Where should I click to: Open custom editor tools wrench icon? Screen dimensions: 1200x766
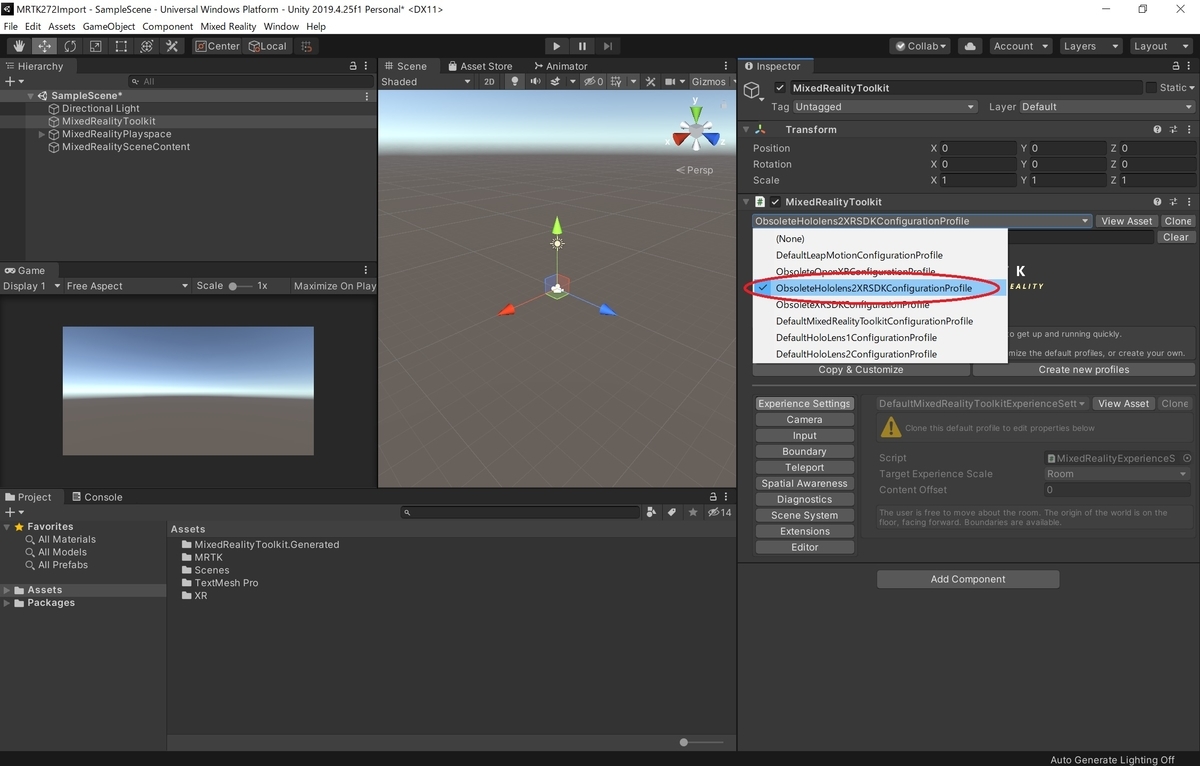click(172, 46)
